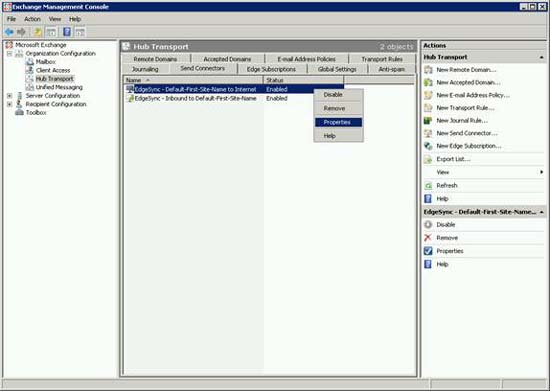Select Hub Transport in console tree

point(55,79)
